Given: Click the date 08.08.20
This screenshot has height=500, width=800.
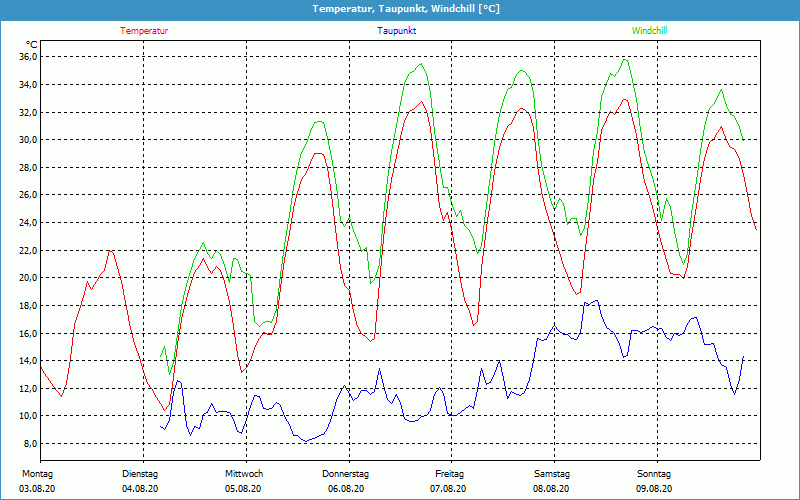Looking at the screenshot, I should coord(551,489).
